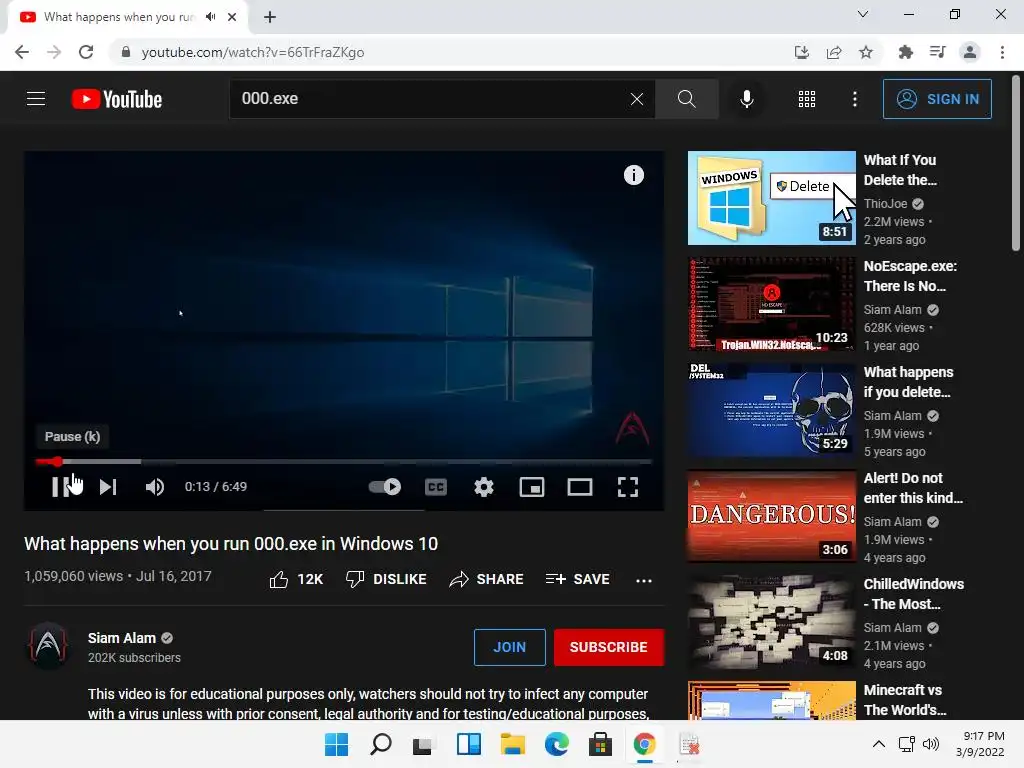This screenshot has width=1024, height=768.
Task: Open Microsoft Edge from taskbar
Action: point(556,744)
